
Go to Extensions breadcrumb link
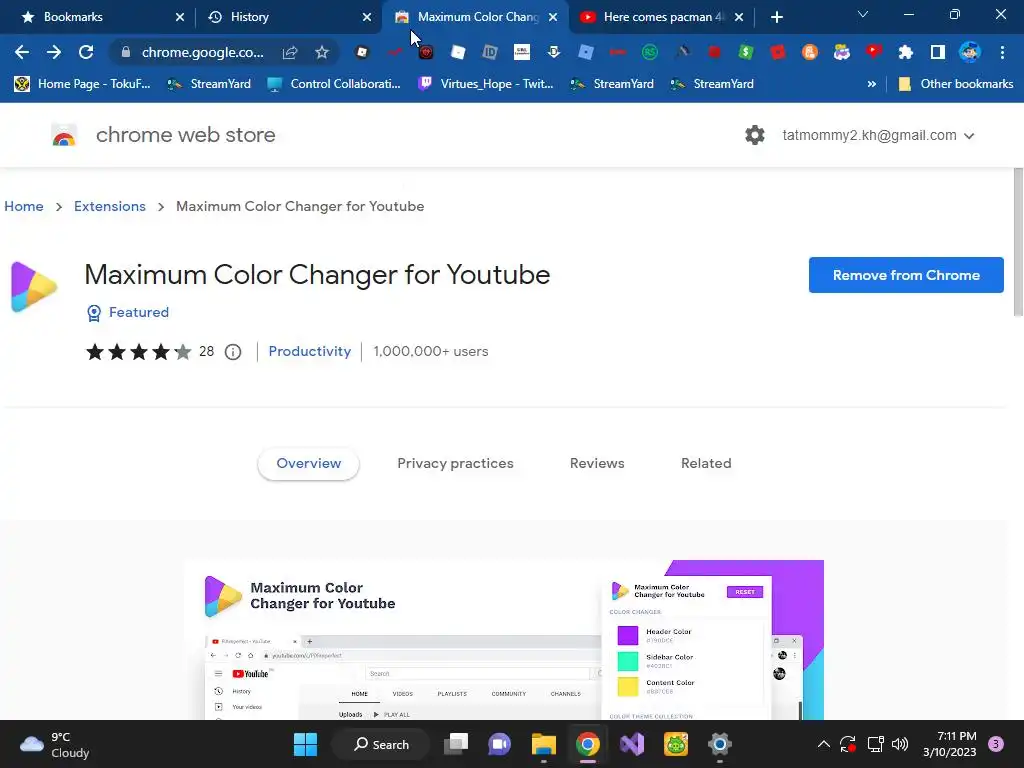110,206
